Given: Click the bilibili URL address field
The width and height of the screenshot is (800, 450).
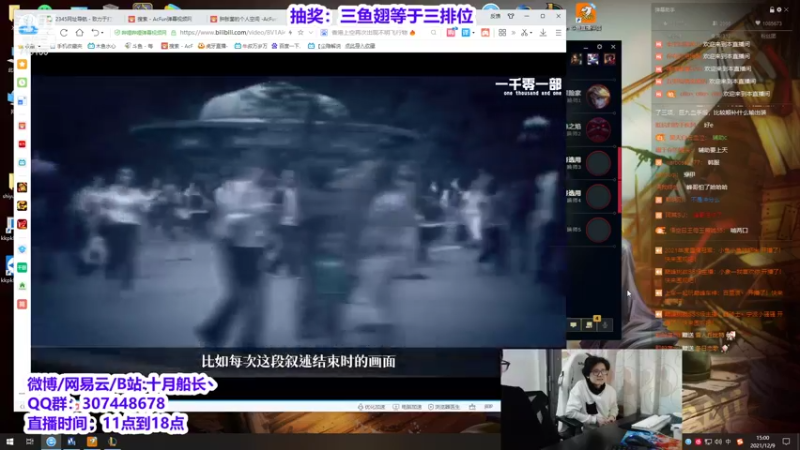Looking at the screenshot, I should (232, 32).
